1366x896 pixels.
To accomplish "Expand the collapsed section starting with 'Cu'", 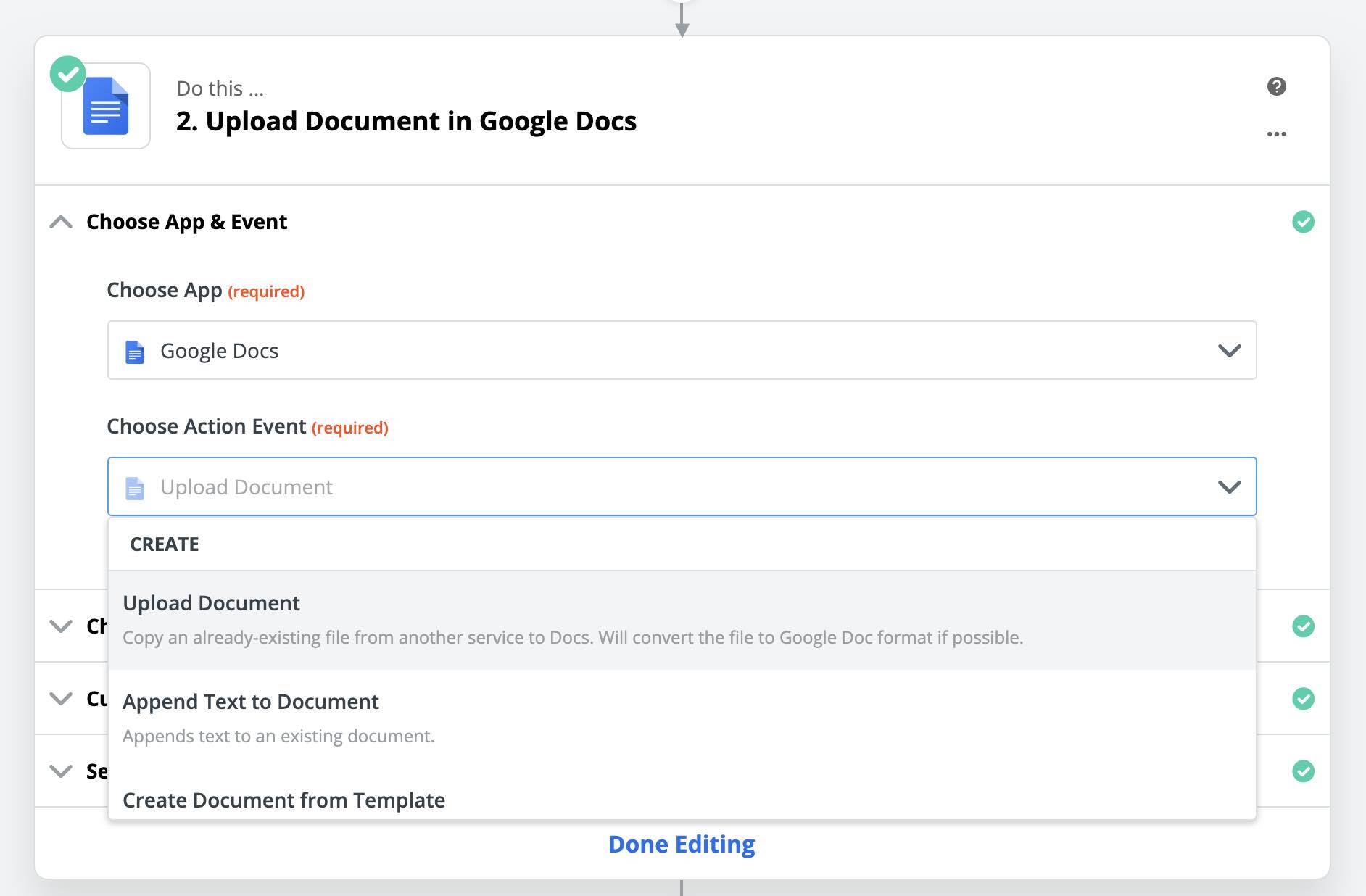I will [61, 698].
